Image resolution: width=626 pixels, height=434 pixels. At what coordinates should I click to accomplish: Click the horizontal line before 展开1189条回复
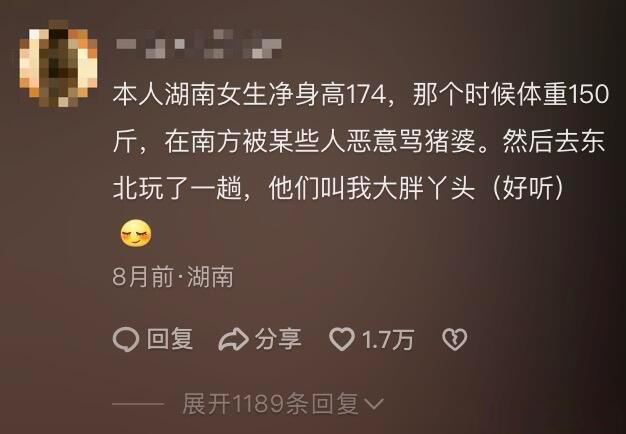138,404
